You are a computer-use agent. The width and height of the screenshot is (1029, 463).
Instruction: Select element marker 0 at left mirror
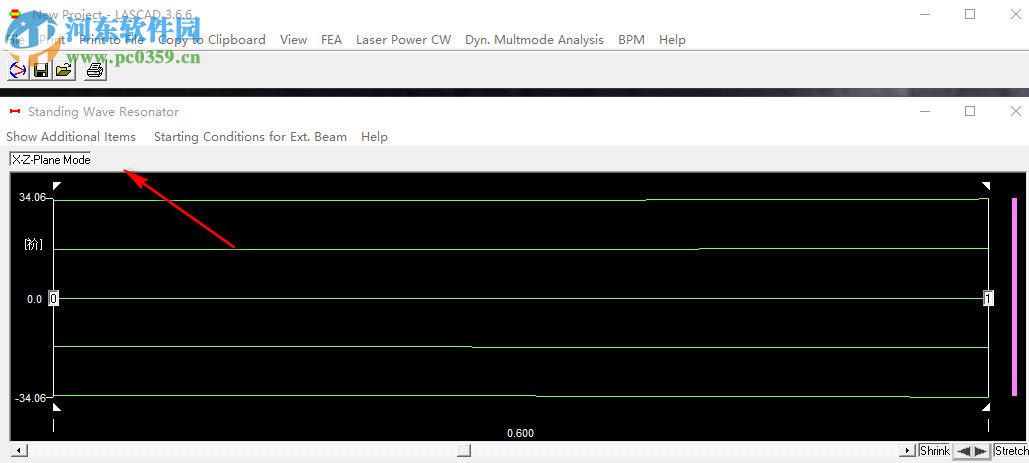[x=54, y=299]
